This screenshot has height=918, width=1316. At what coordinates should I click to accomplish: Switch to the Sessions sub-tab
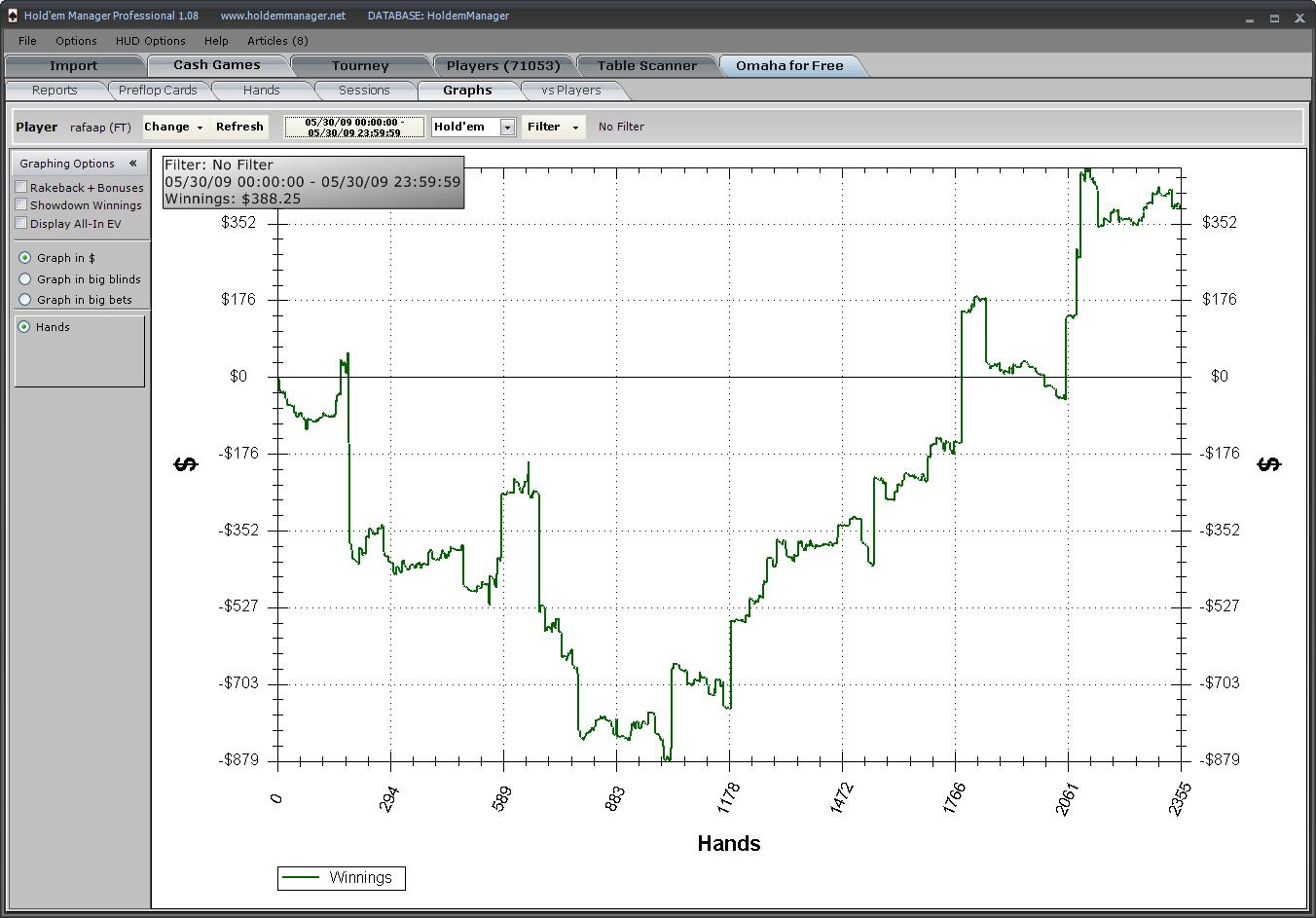(x=364, y=91)
